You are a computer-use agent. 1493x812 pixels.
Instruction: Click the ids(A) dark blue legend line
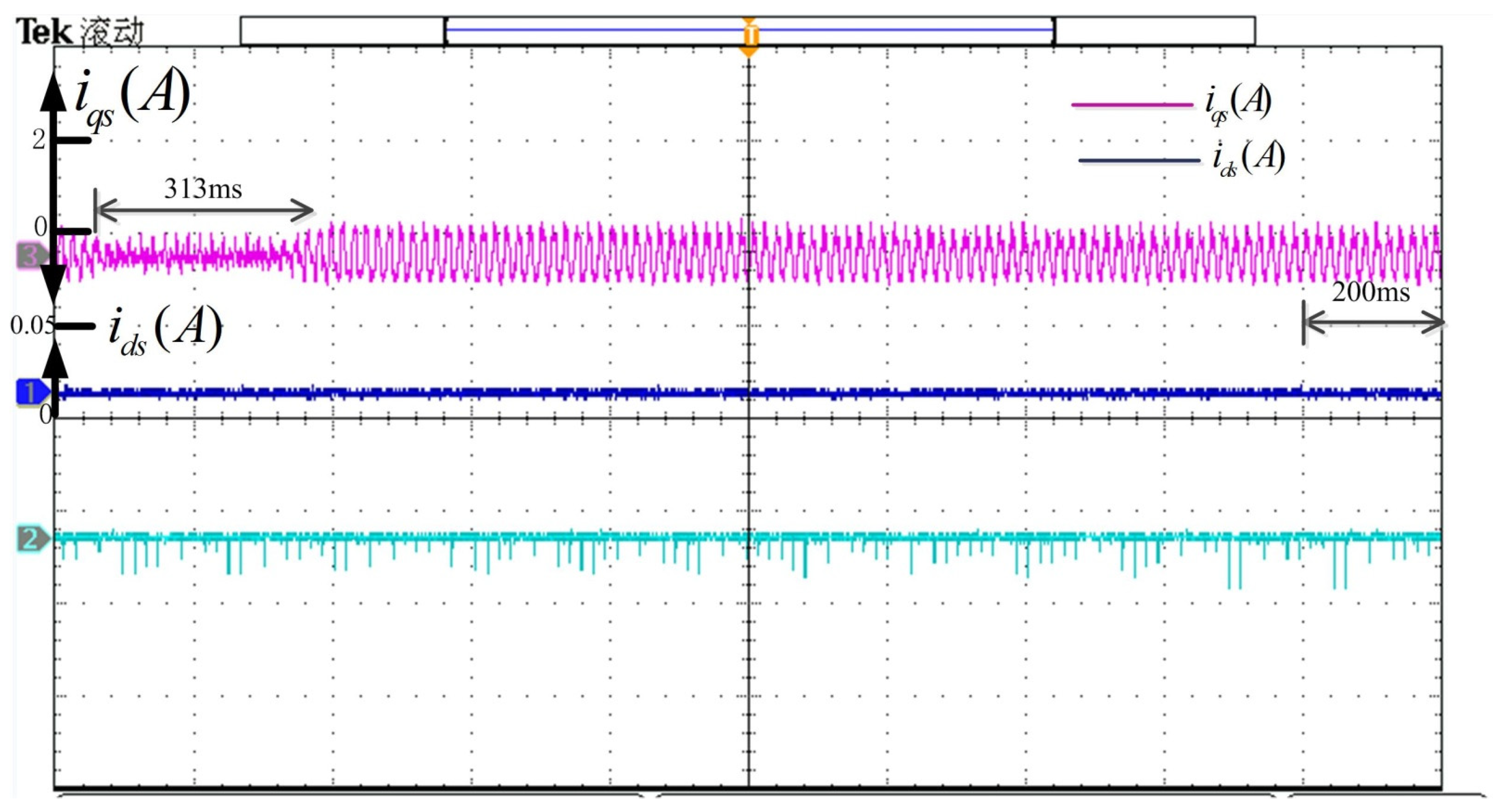tap(1139, 160)
